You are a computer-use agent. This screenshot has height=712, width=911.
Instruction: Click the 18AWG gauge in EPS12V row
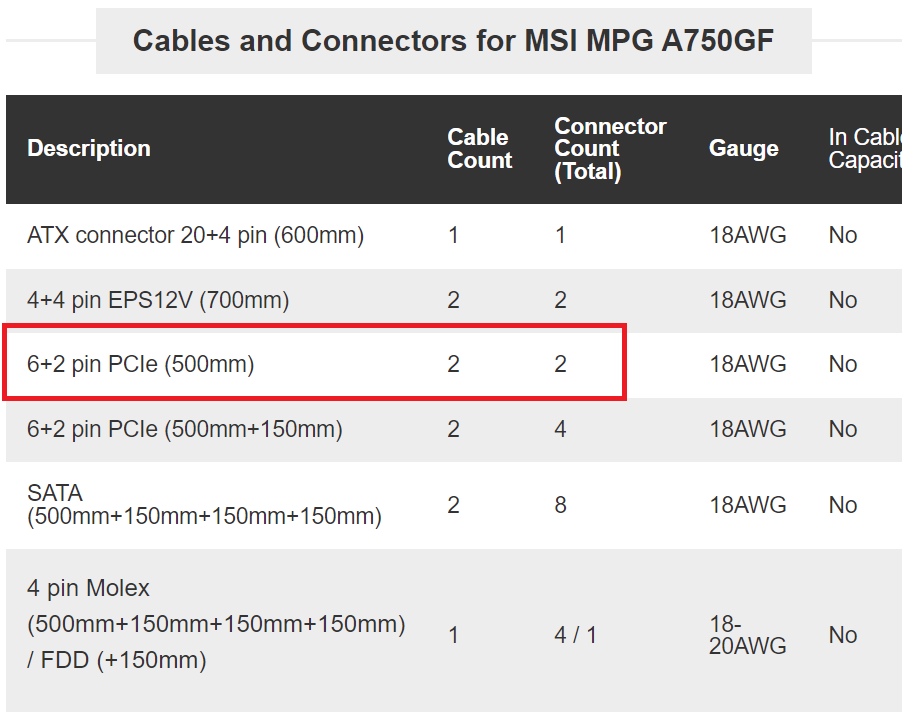pos(747,300)
